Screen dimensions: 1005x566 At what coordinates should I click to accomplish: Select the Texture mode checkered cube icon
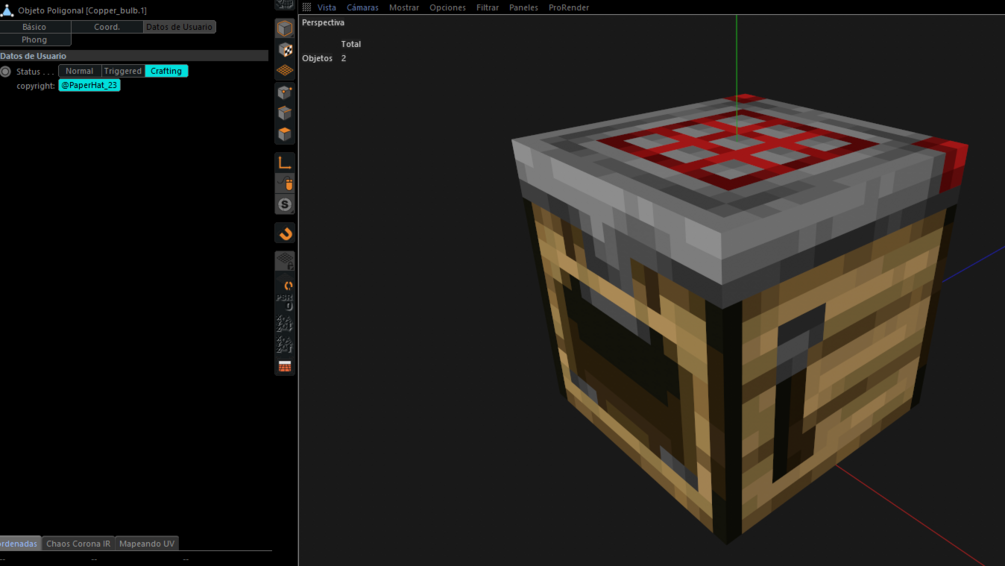coord(285,49)
